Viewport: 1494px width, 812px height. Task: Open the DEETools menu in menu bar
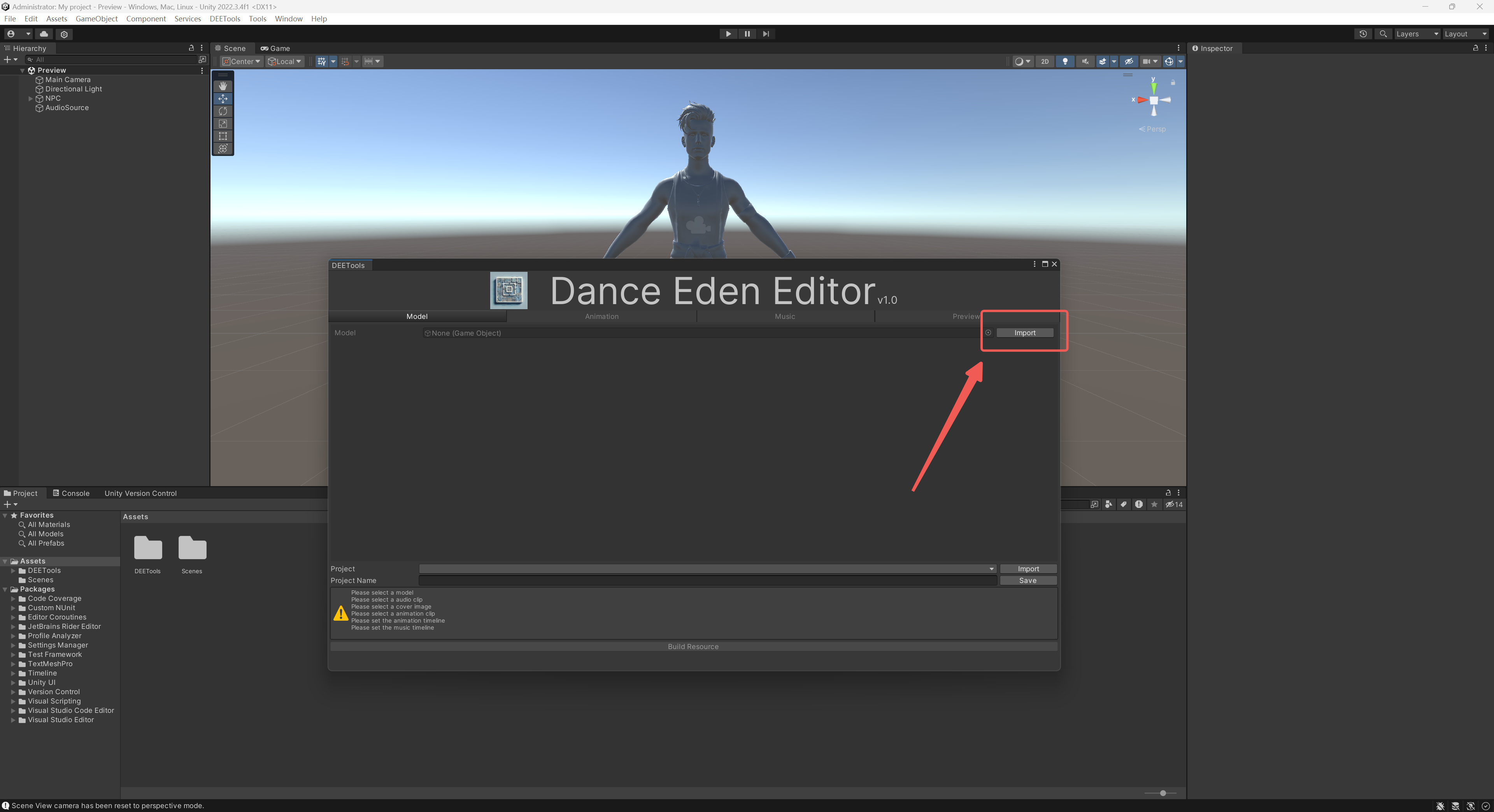[x=225, y=19]
